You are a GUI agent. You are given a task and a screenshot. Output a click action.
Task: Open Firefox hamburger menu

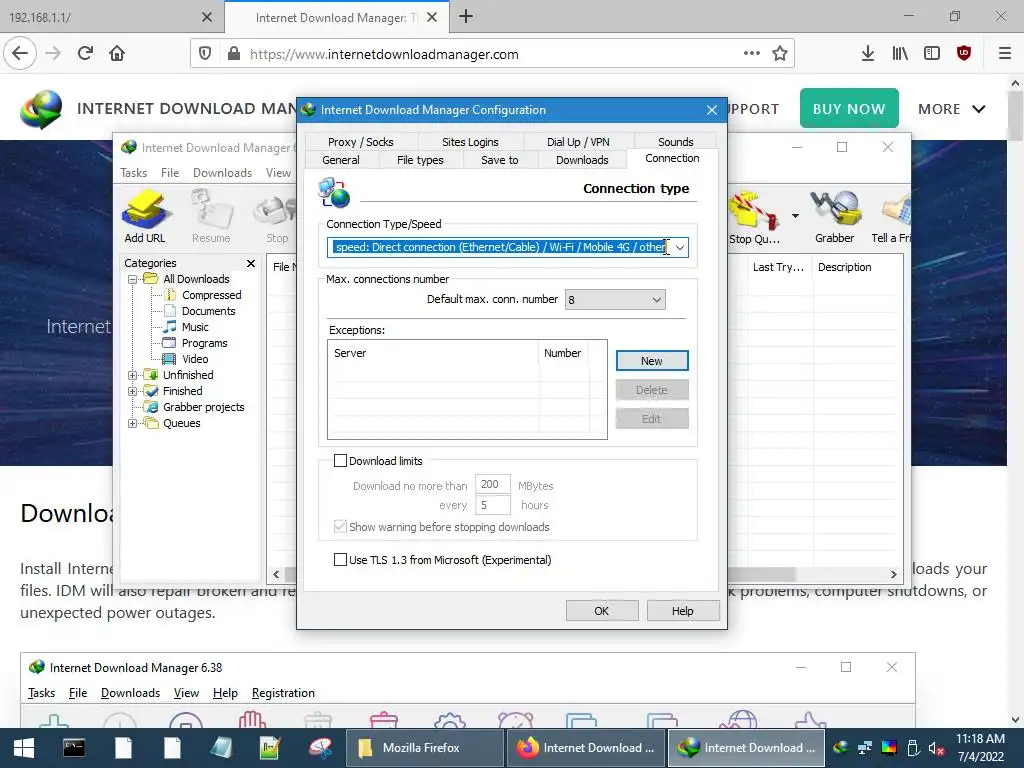[1005, 54]
